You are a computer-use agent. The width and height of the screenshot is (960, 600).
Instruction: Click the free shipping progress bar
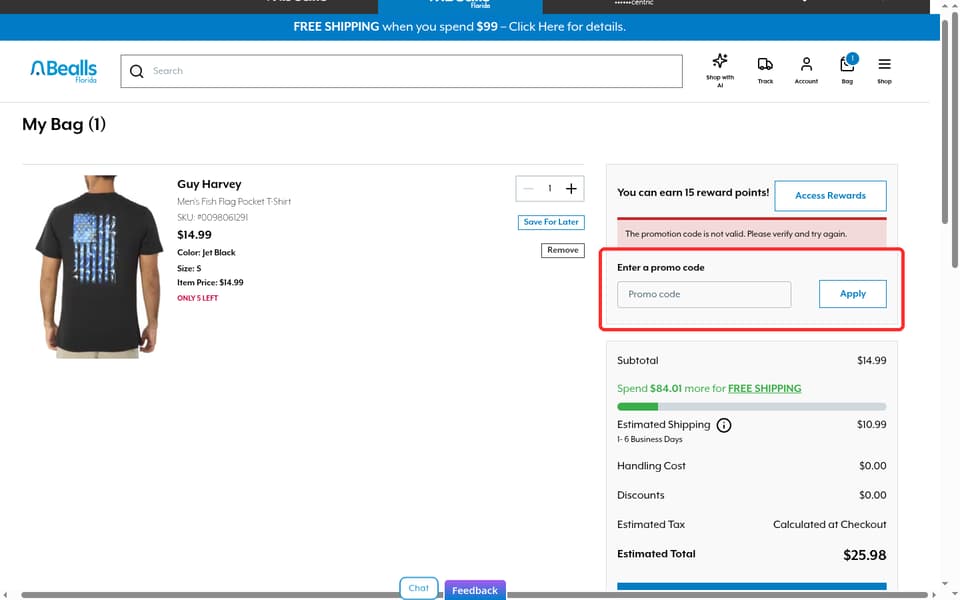click(x=751, y=407)
